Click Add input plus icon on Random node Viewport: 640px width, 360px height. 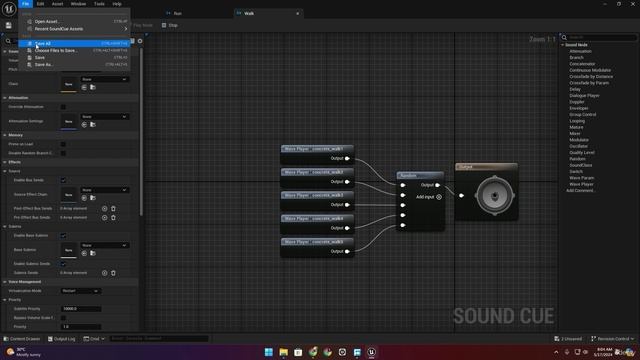coord(439,197)
